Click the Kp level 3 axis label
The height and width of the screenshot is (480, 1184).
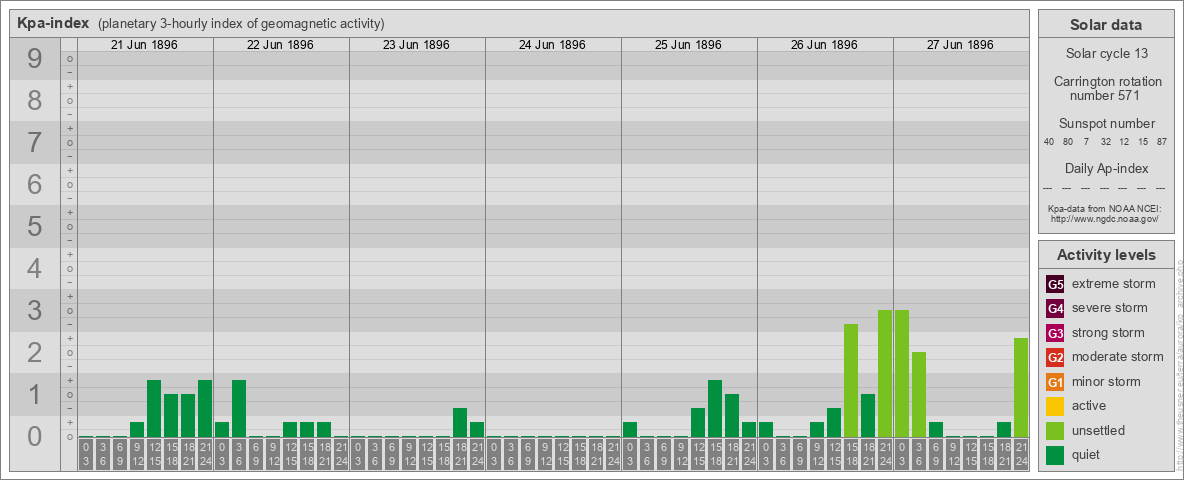pyautogui.click(x=34, y=310)
